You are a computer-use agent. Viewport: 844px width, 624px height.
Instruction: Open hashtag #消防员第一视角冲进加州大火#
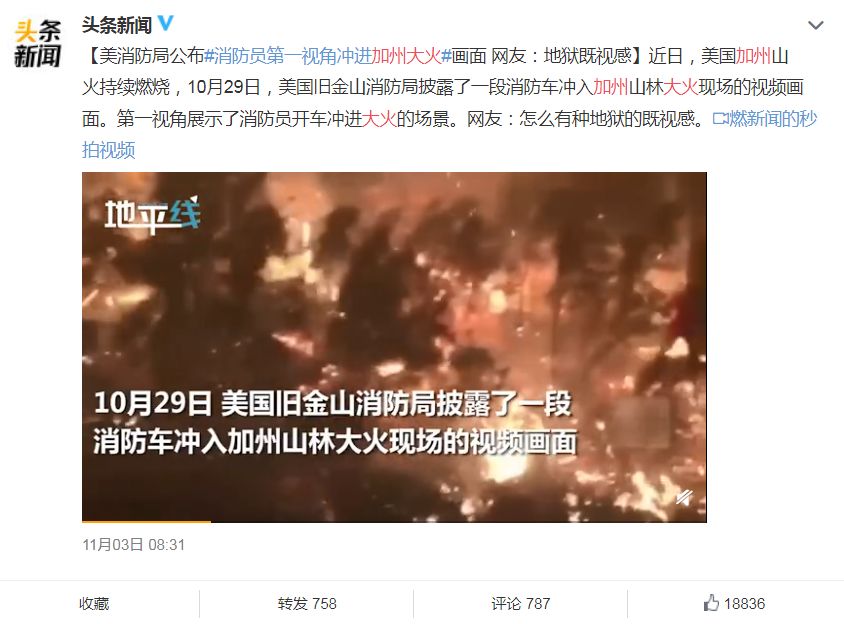point(328,55)
